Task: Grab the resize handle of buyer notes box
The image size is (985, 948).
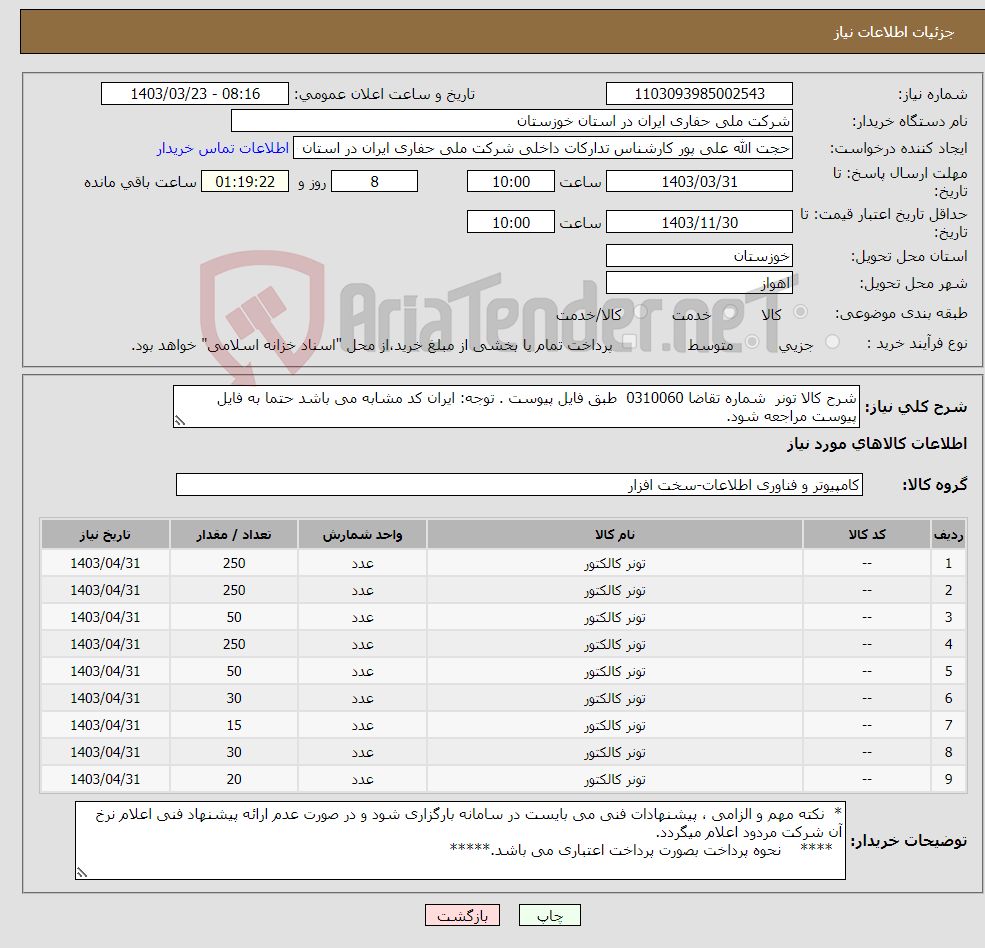Action: (82, 872)
